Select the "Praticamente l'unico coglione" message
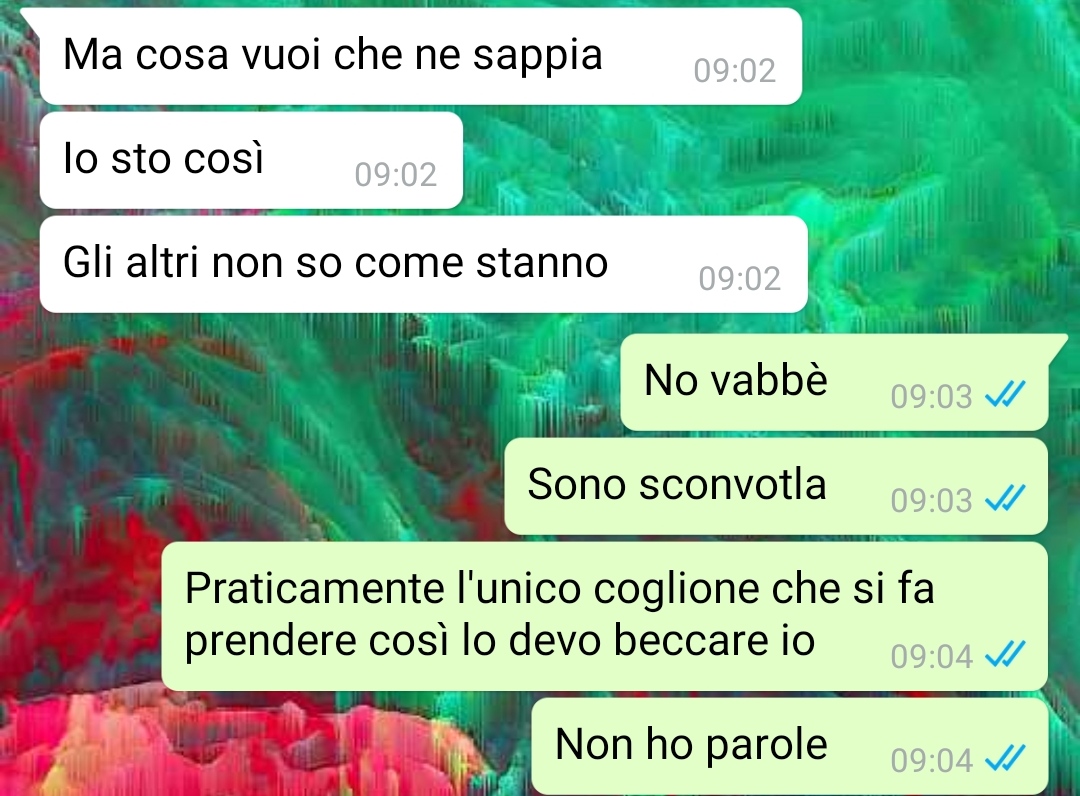Screen dimensions: 1080x796 pos(605,616)
